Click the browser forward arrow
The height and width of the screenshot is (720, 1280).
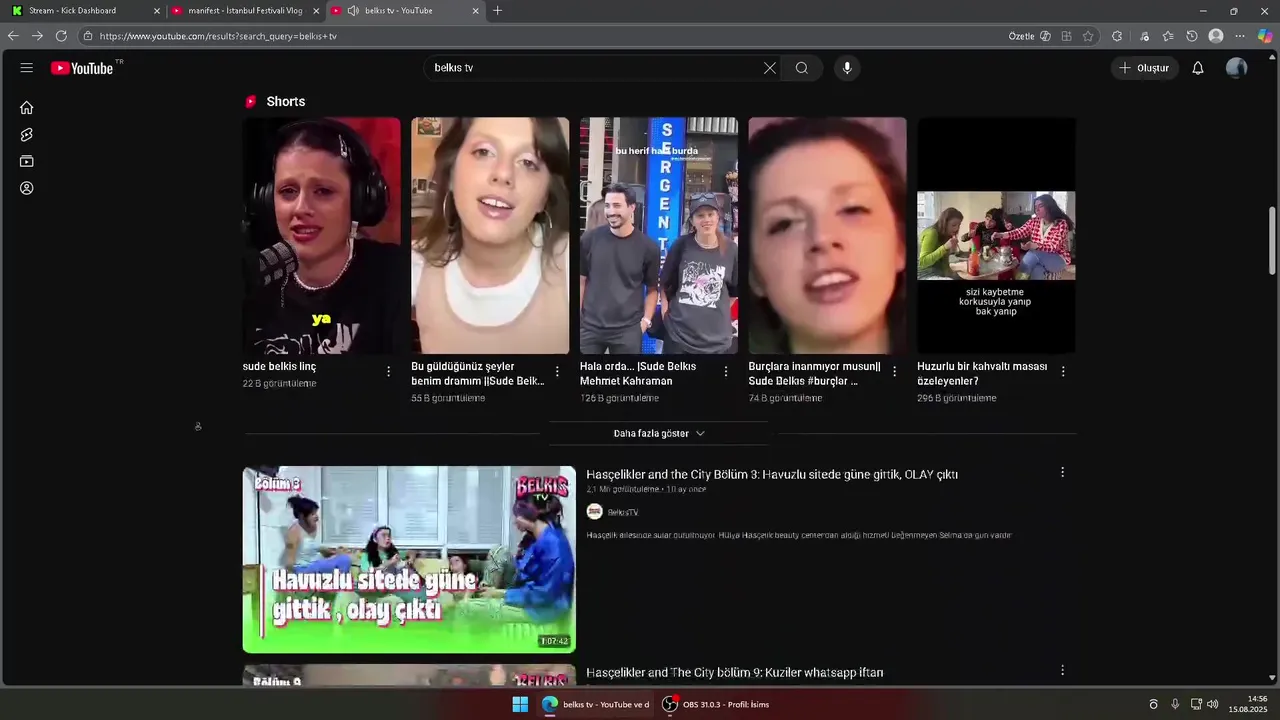click(x=37, y=36)
